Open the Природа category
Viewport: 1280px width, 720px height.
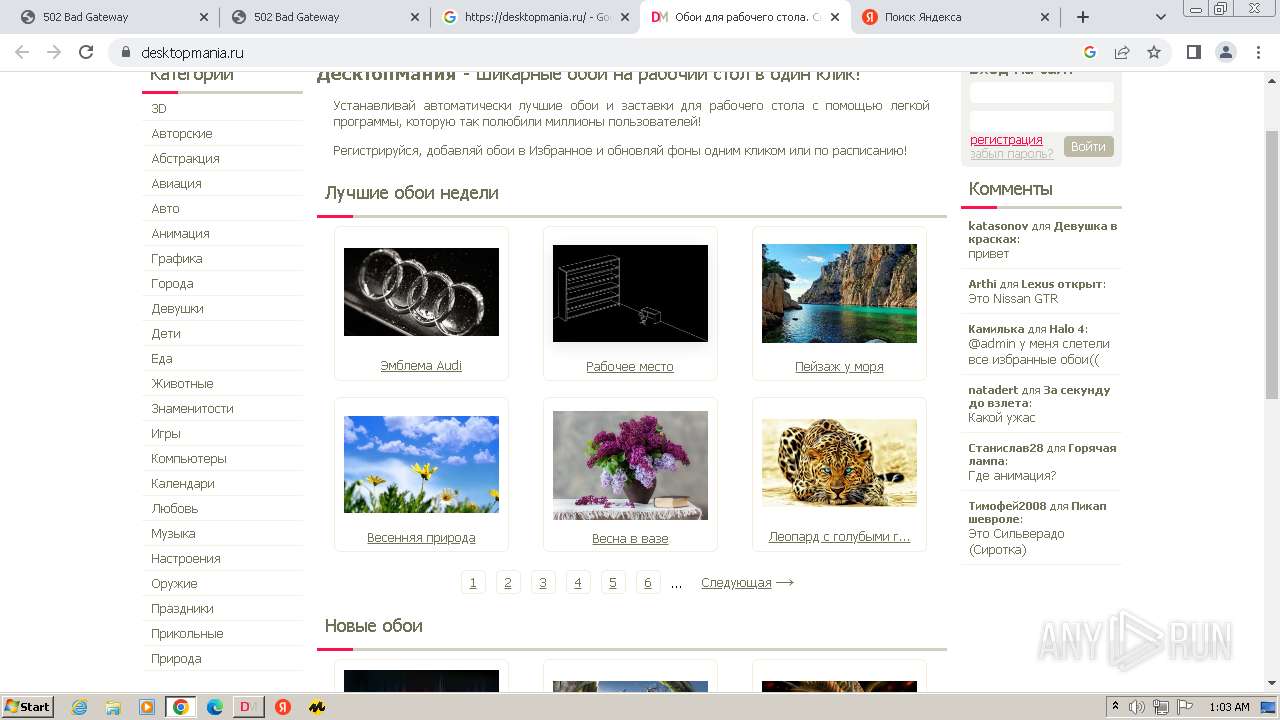click(176, 658)
